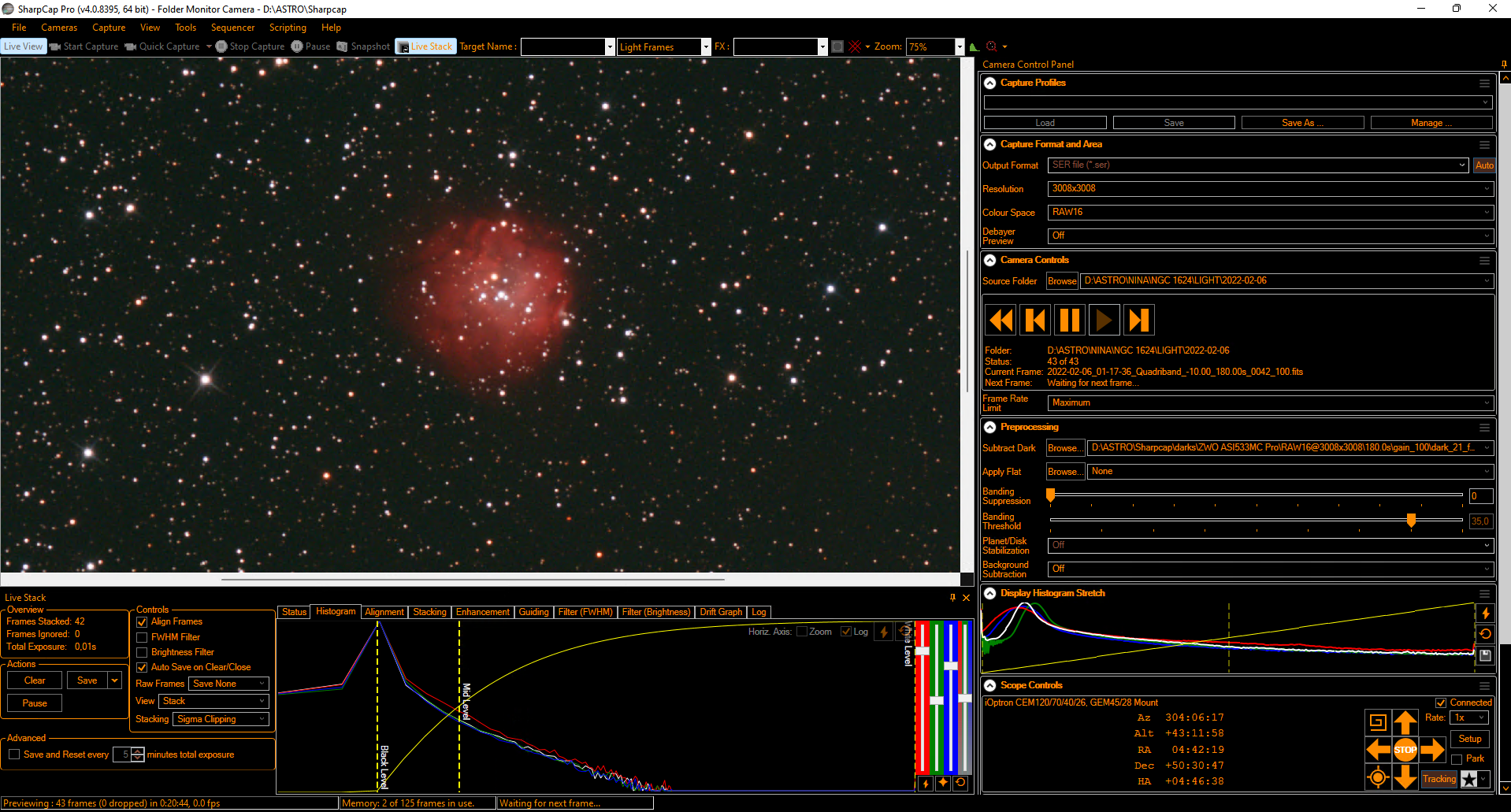This screenshot has height=812, width=1511.
Task: Open the Scripting menu
Action: (x=288, y=28)
